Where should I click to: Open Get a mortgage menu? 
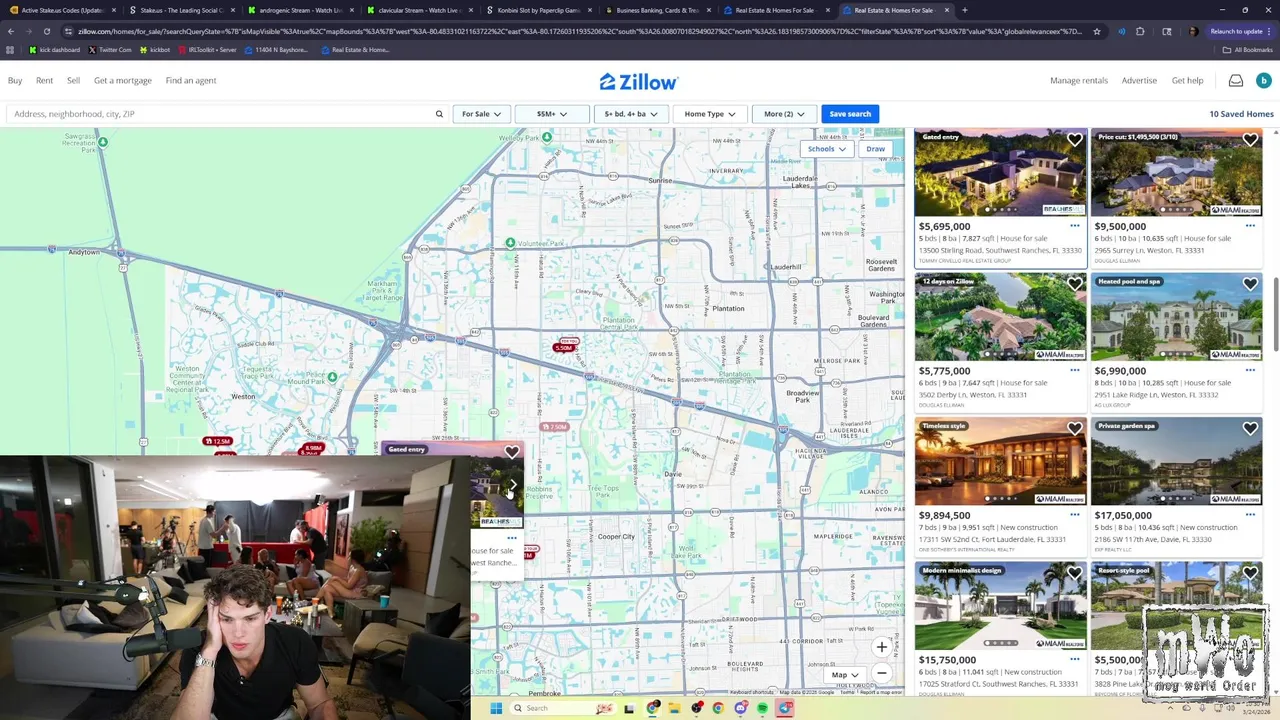point(123,81)
